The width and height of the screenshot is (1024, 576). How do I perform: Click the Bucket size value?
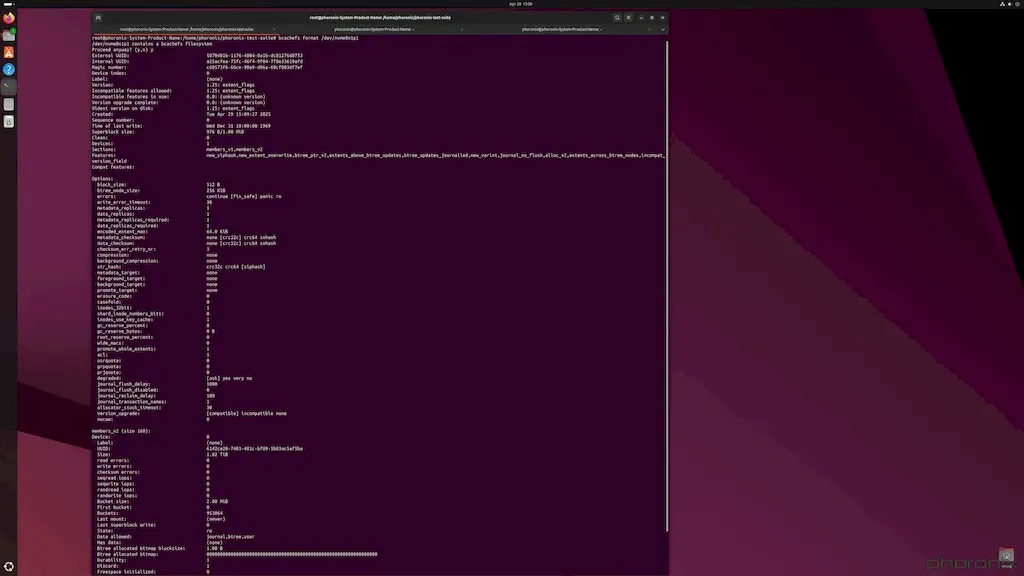pyautogui.click(x=217, y=502)
